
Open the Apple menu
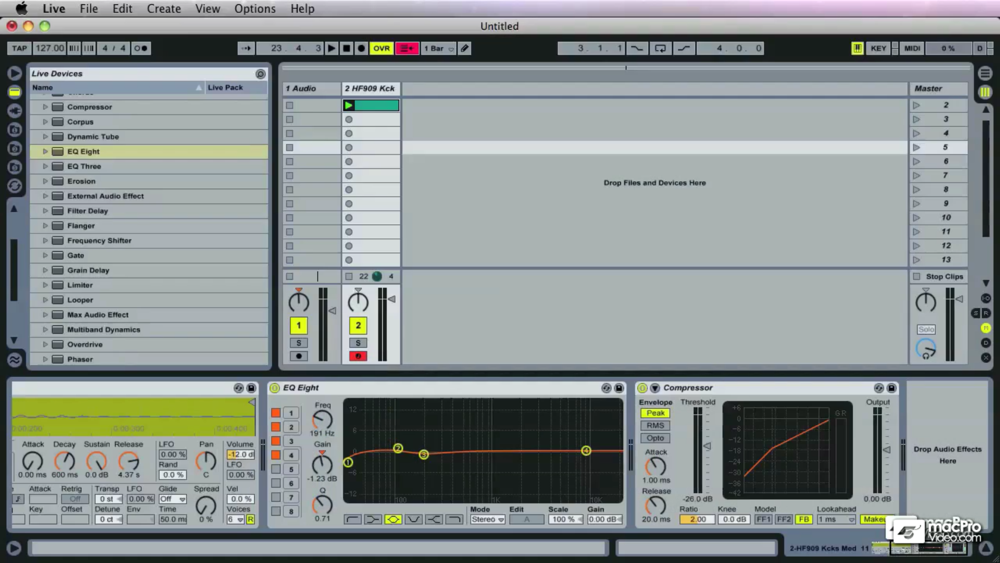coord(21,8)
